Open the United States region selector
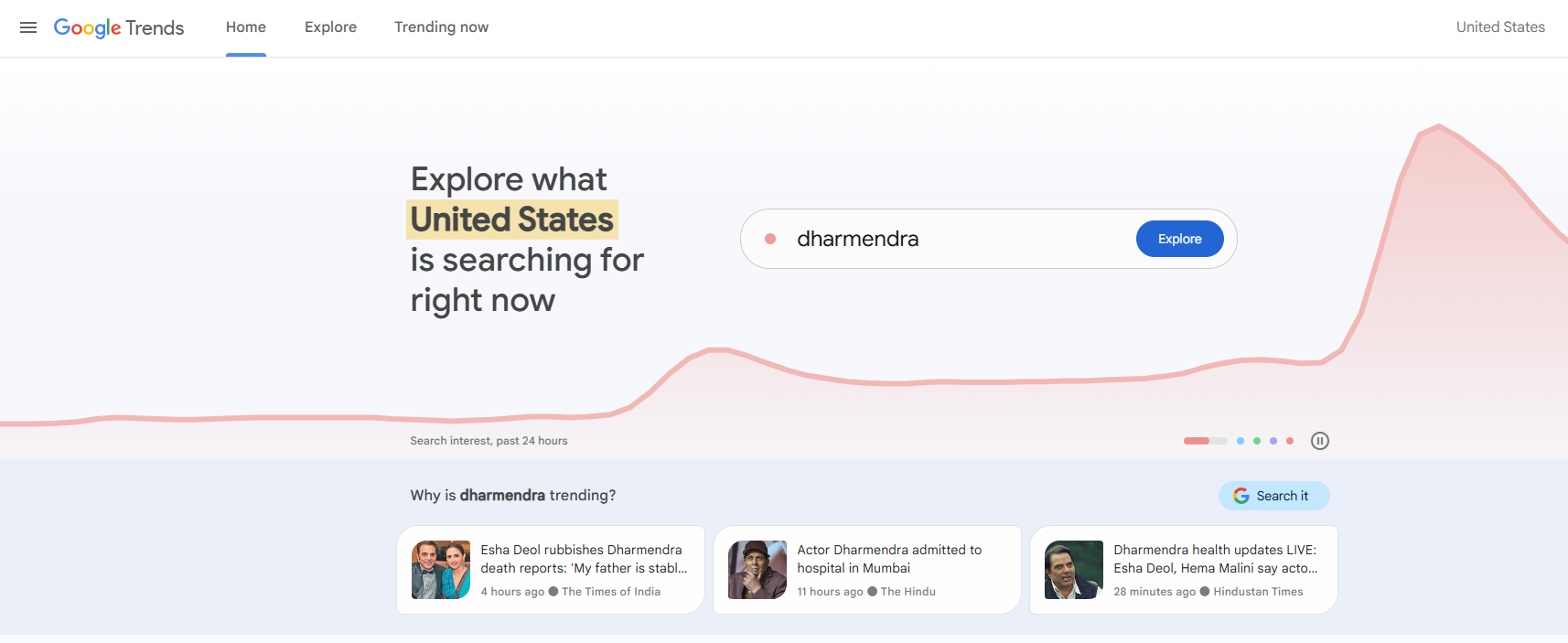This screenshot has width=1568, height=643. pos(1499,27)
